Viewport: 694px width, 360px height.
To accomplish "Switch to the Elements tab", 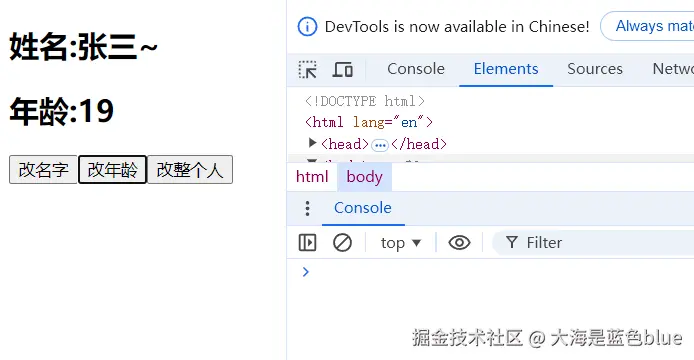I will pos(506,69).
